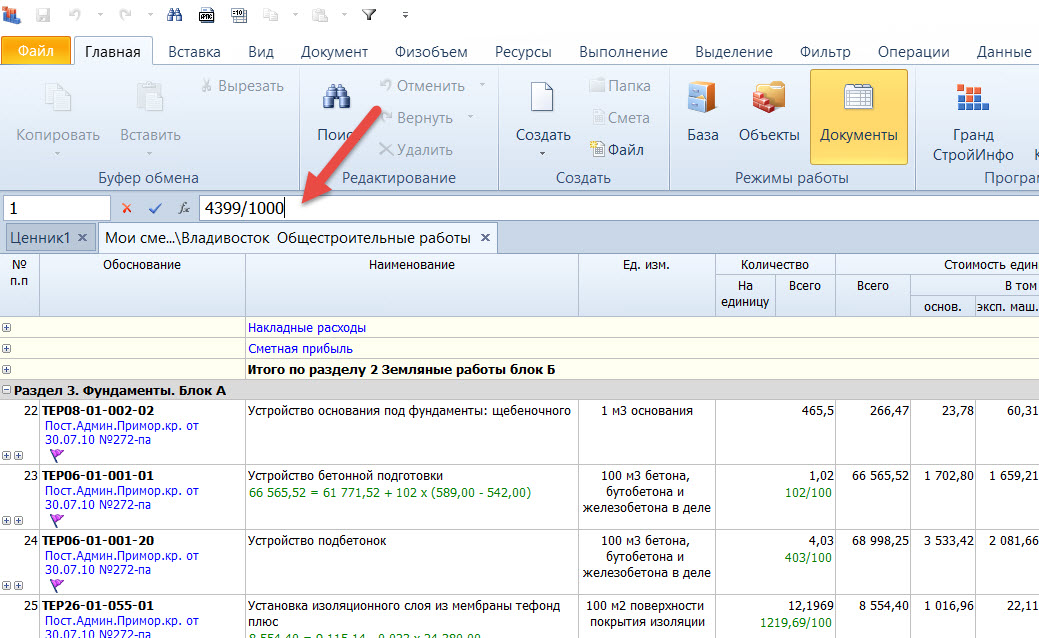Click the fx function icon
Viewport: 1039px width, 638px height.
click(183, 208)
